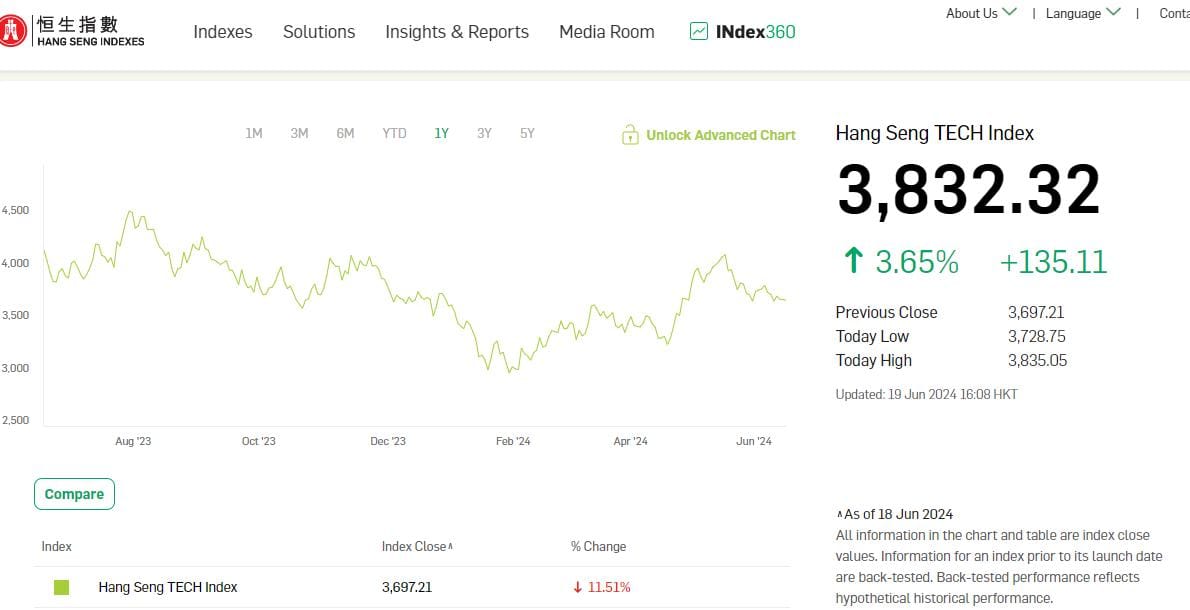Viewport: 1190px width, 610px height.
Task: Expand the About Us dropdown
Action: 981,13
